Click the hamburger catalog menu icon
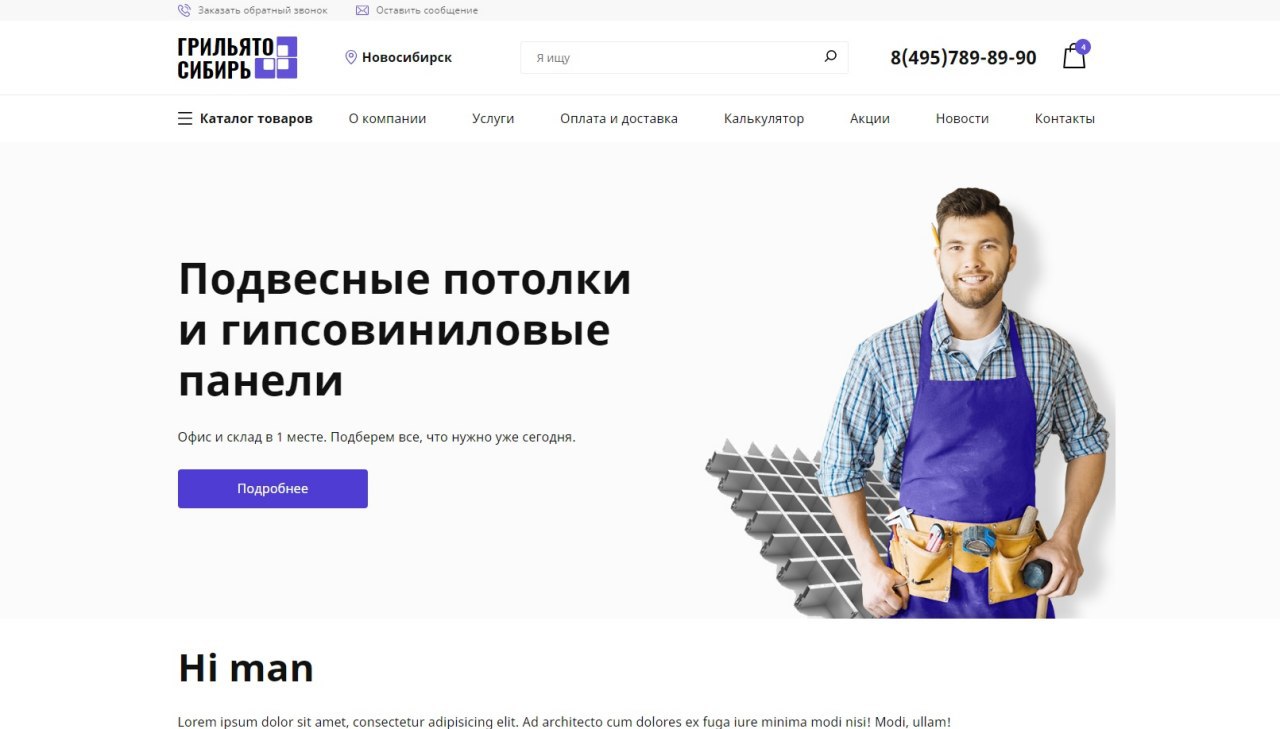The height and width of the screenshot is (729, 1280). 185,118
